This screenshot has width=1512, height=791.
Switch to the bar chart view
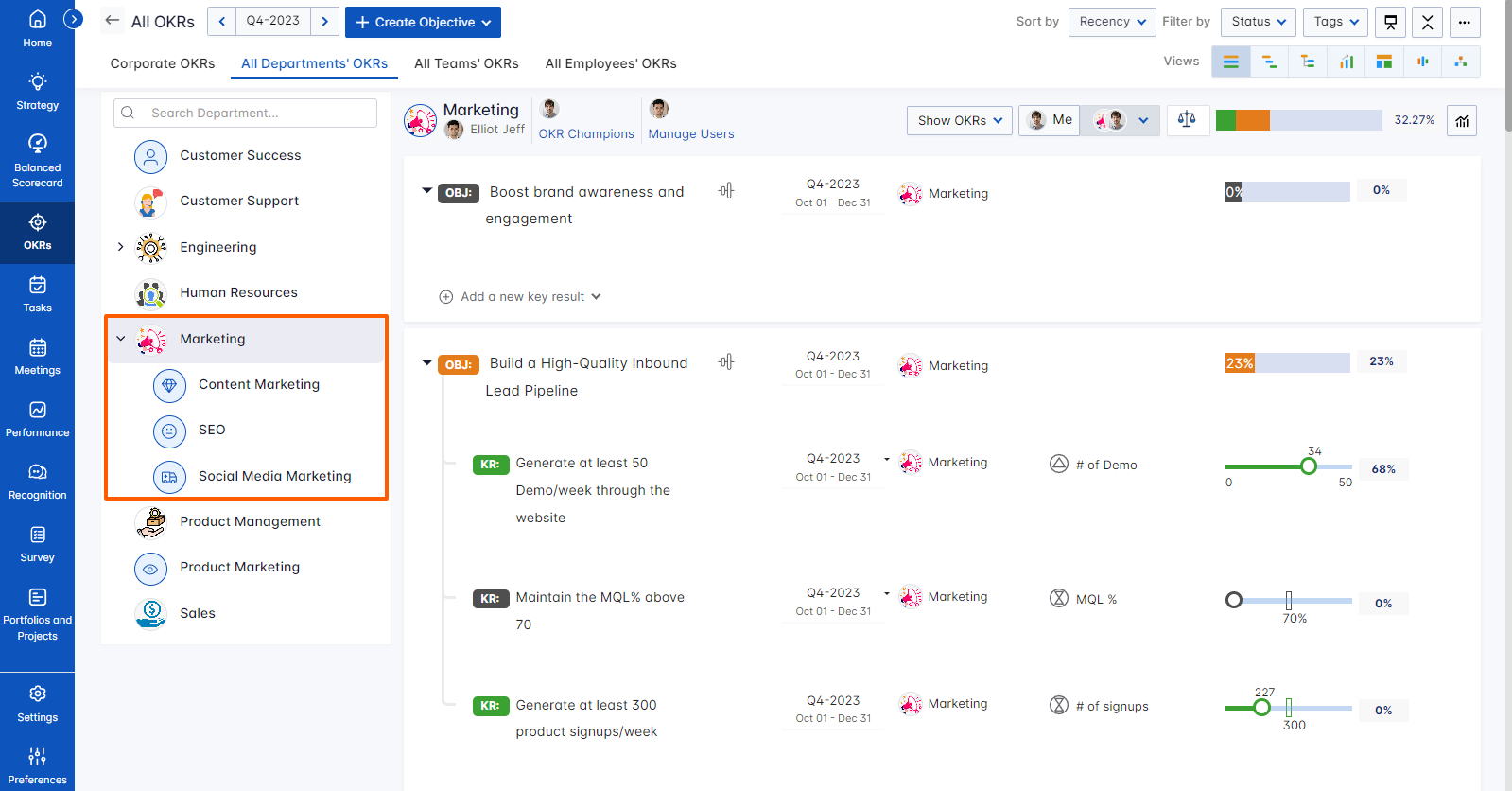point(1346,62)
